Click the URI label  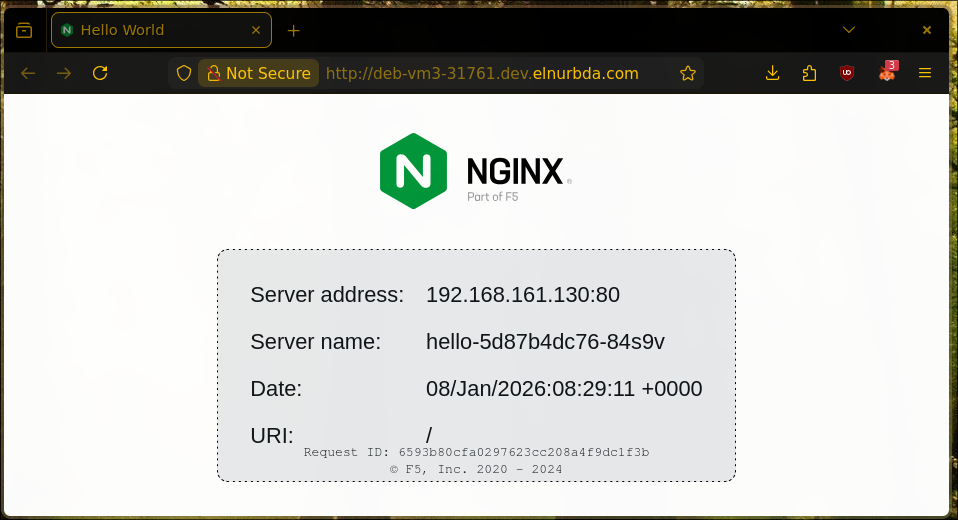click(272, 436)
